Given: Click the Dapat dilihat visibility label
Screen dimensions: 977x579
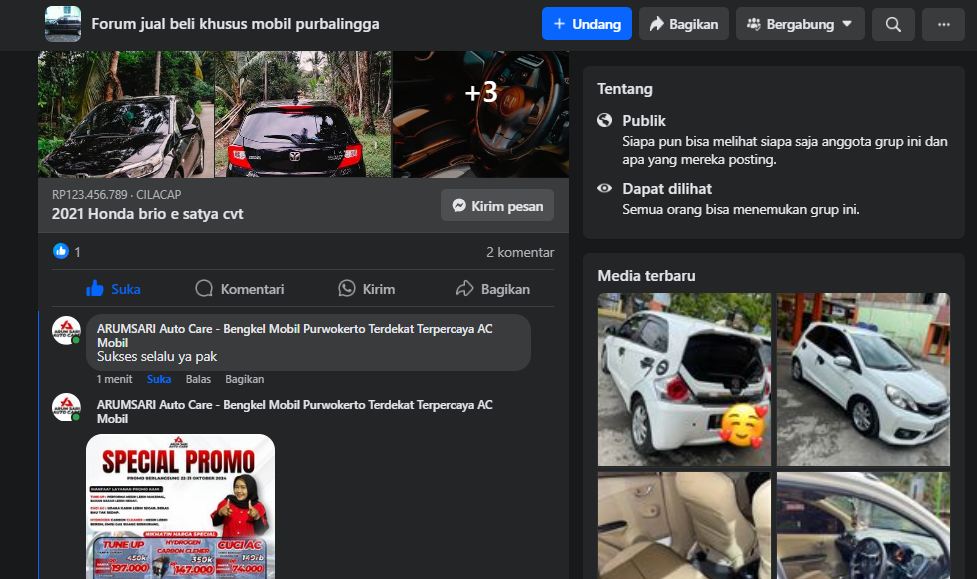Looking at the screenshot, I should (x=667, y=189).
